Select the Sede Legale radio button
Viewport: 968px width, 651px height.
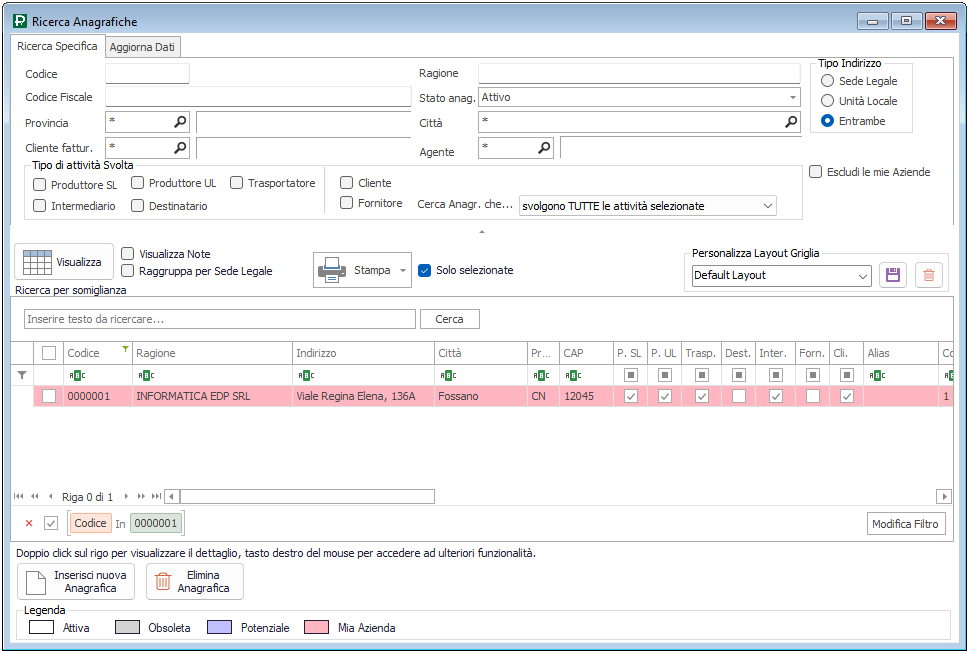827,81
